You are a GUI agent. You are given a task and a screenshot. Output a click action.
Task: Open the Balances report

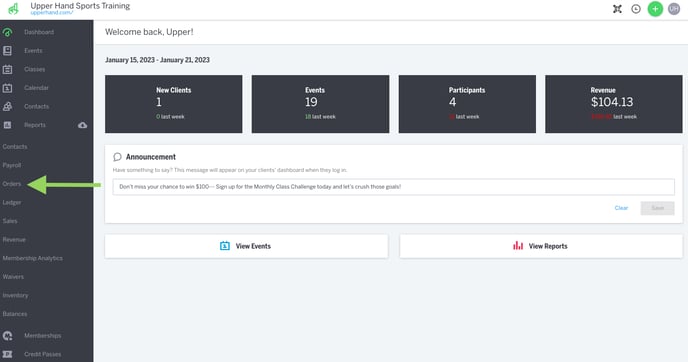click(15, 314)
